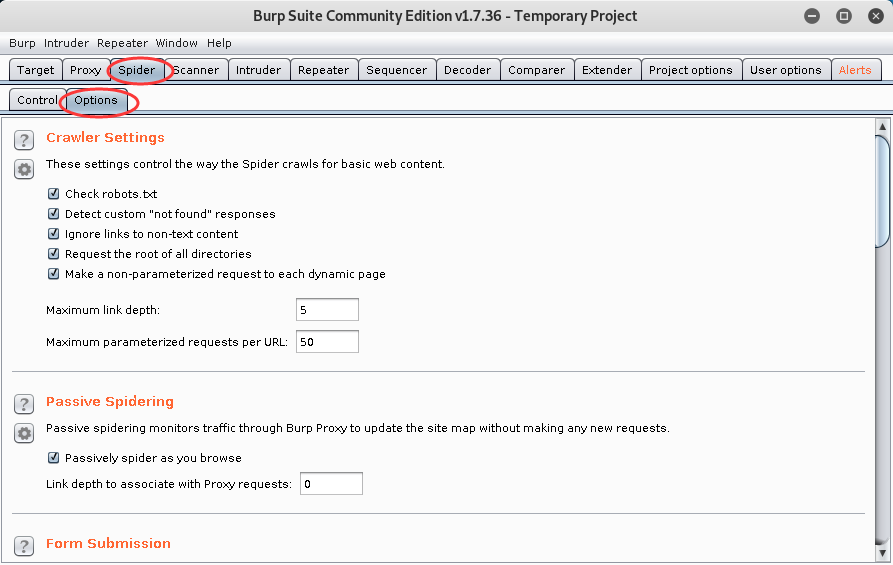Open the Intruder tool tab
Image resolution: width=893 pixels, height=565 pixels.
259,70
